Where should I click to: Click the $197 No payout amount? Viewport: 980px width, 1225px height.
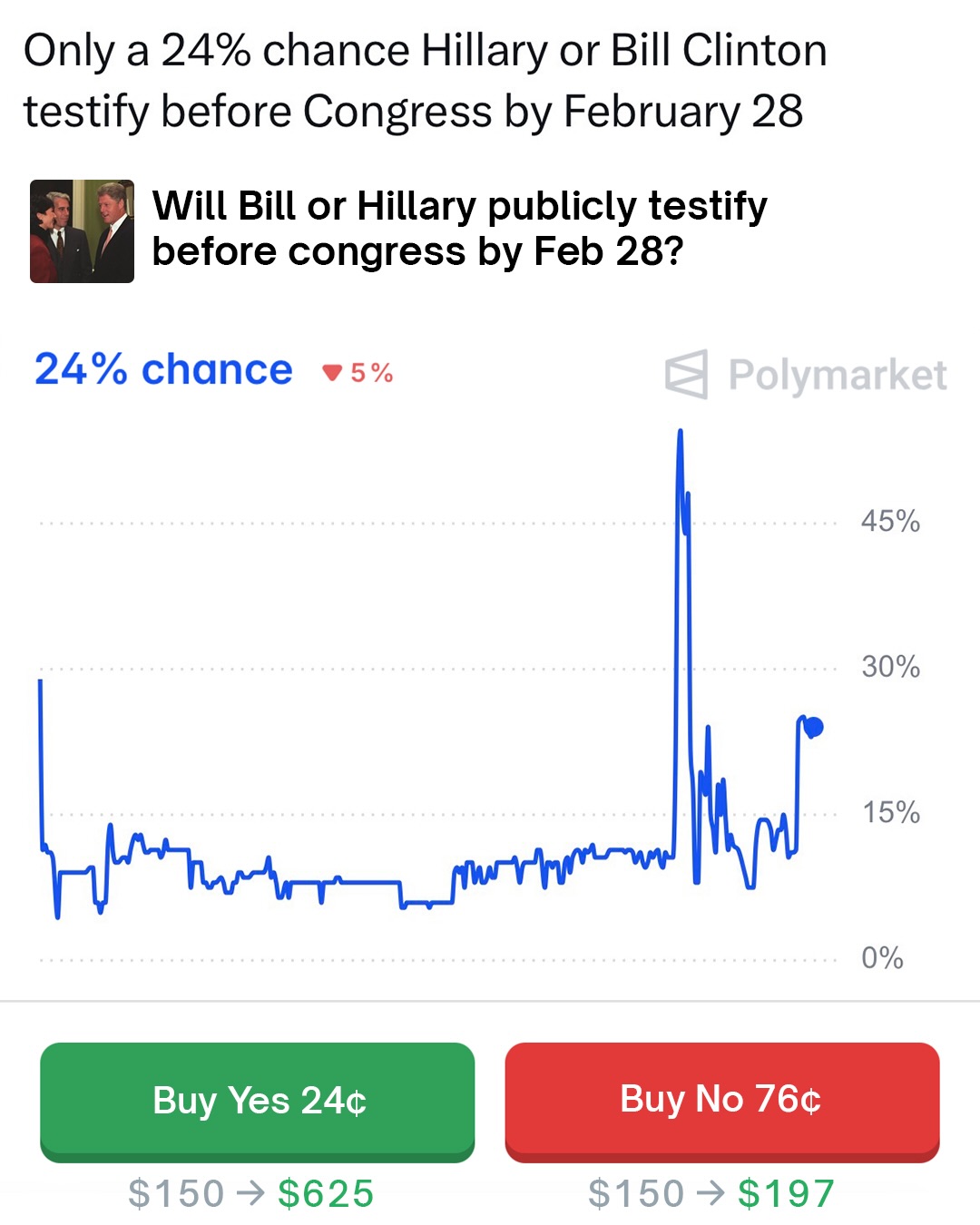(x=786, y=1193)
